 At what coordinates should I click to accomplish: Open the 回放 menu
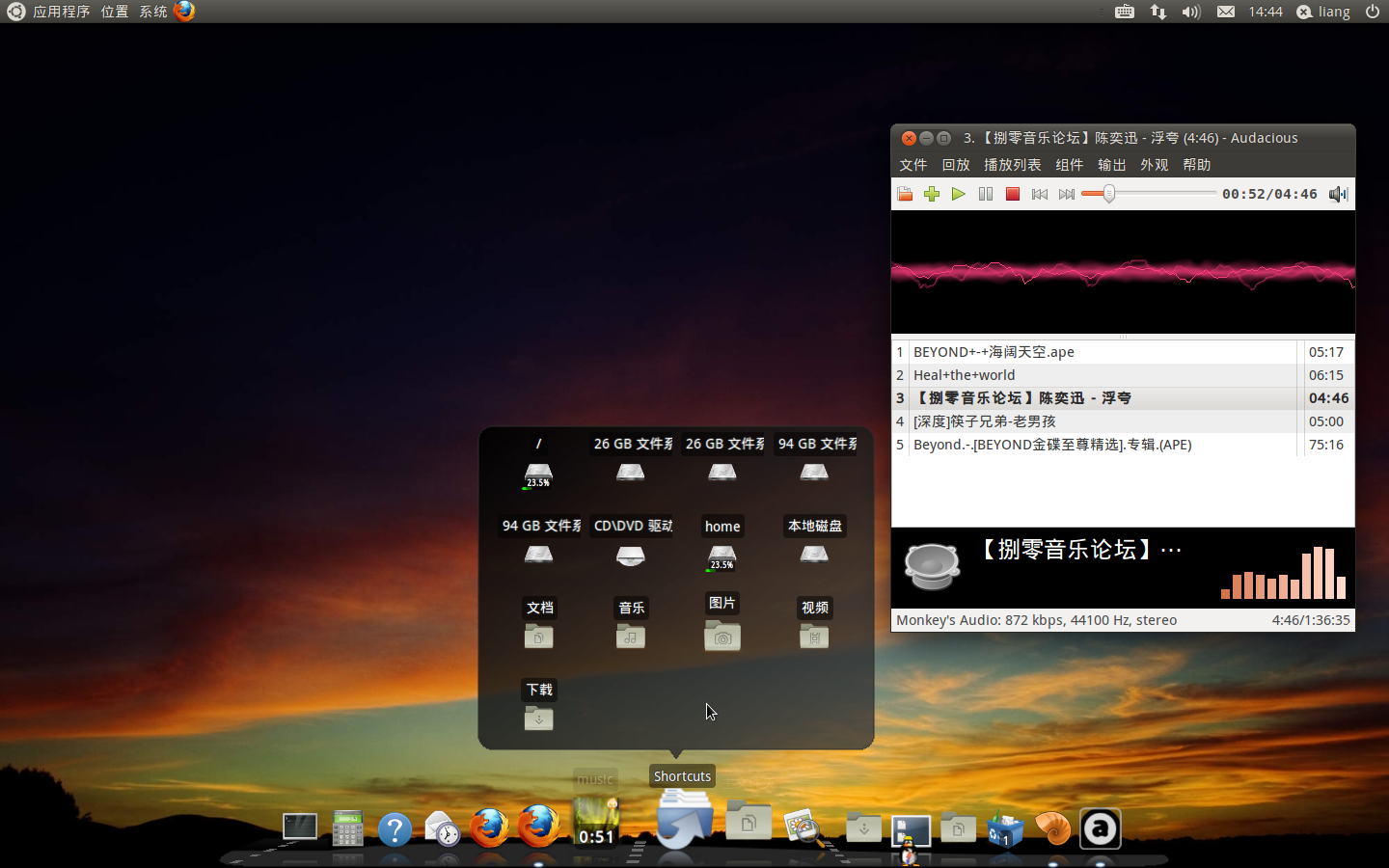point(956,165)
